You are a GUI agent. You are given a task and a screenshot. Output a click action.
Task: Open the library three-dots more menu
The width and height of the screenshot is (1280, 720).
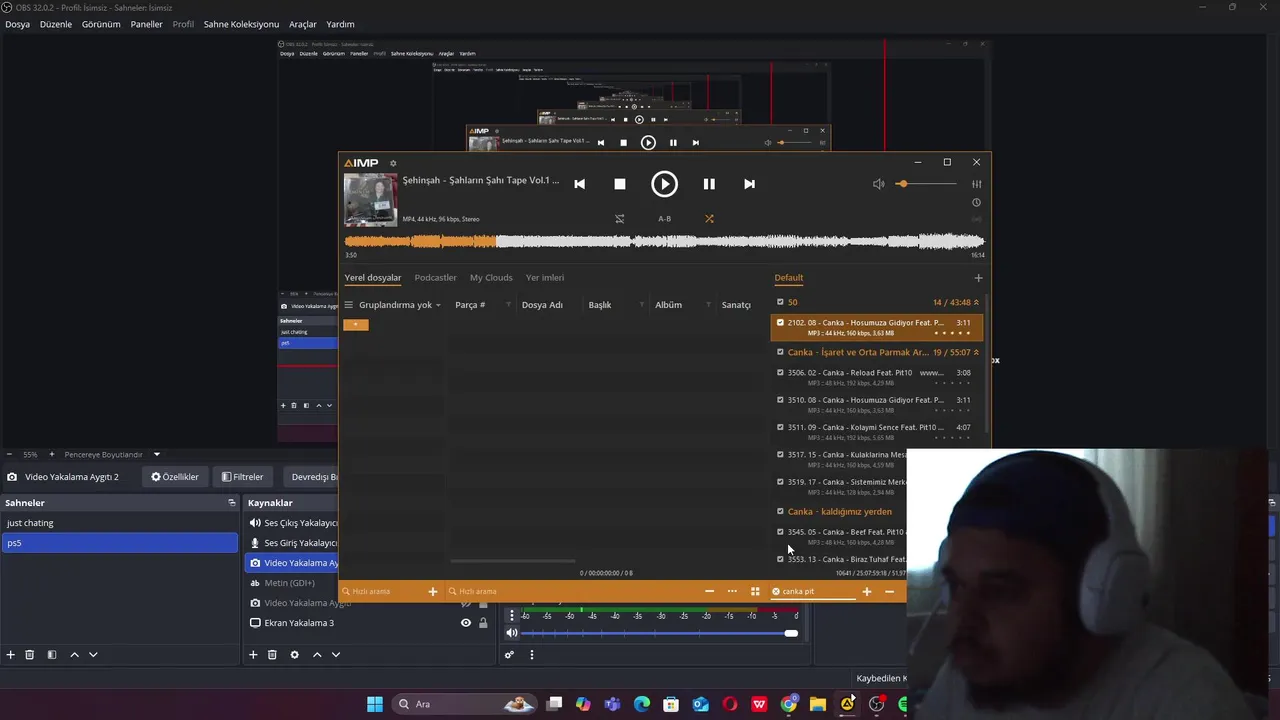click(732, 591)
